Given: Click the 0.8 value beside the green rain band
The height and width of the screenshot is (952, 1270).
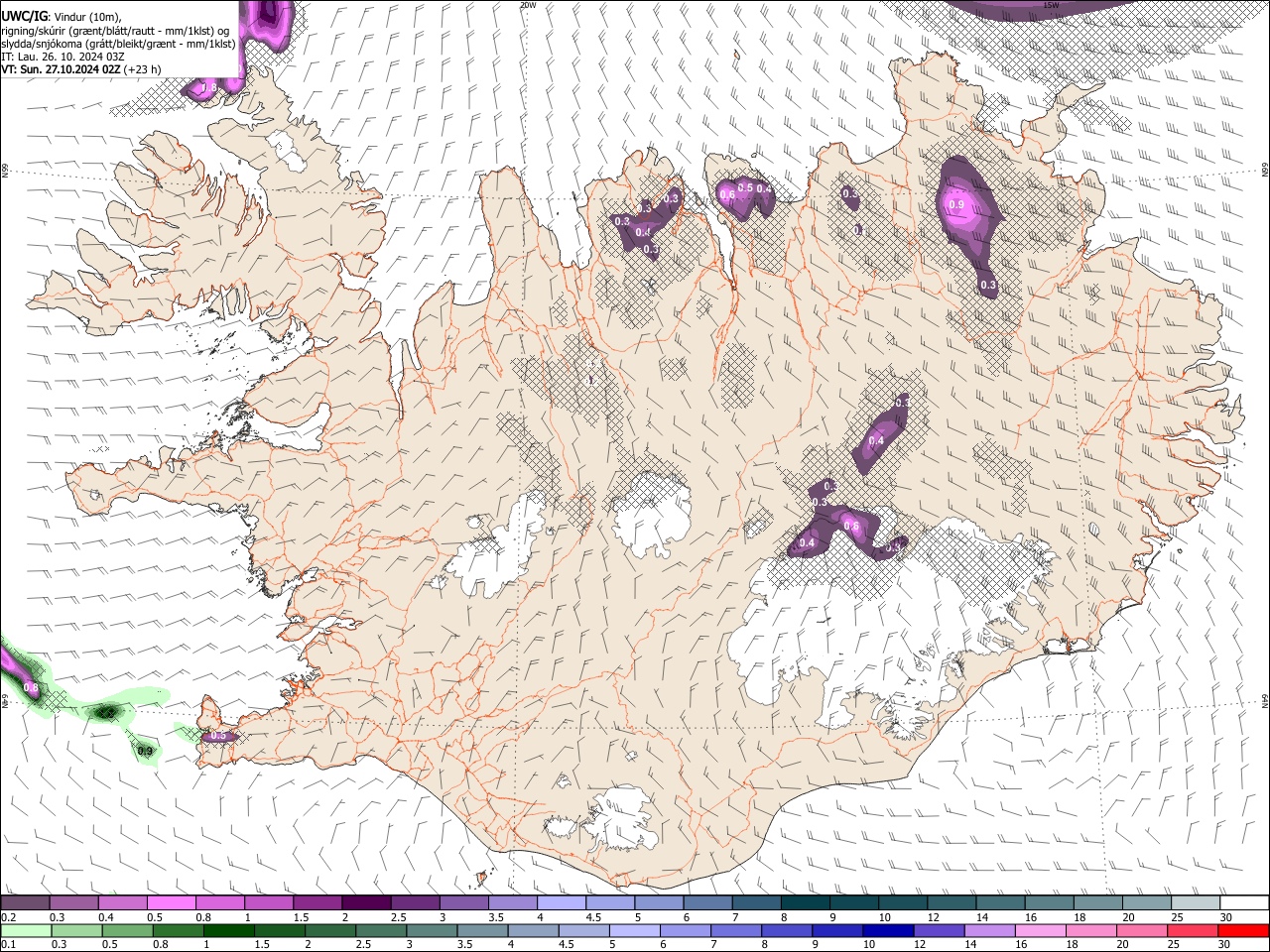Looking at the screenshot, I should 31,687.
